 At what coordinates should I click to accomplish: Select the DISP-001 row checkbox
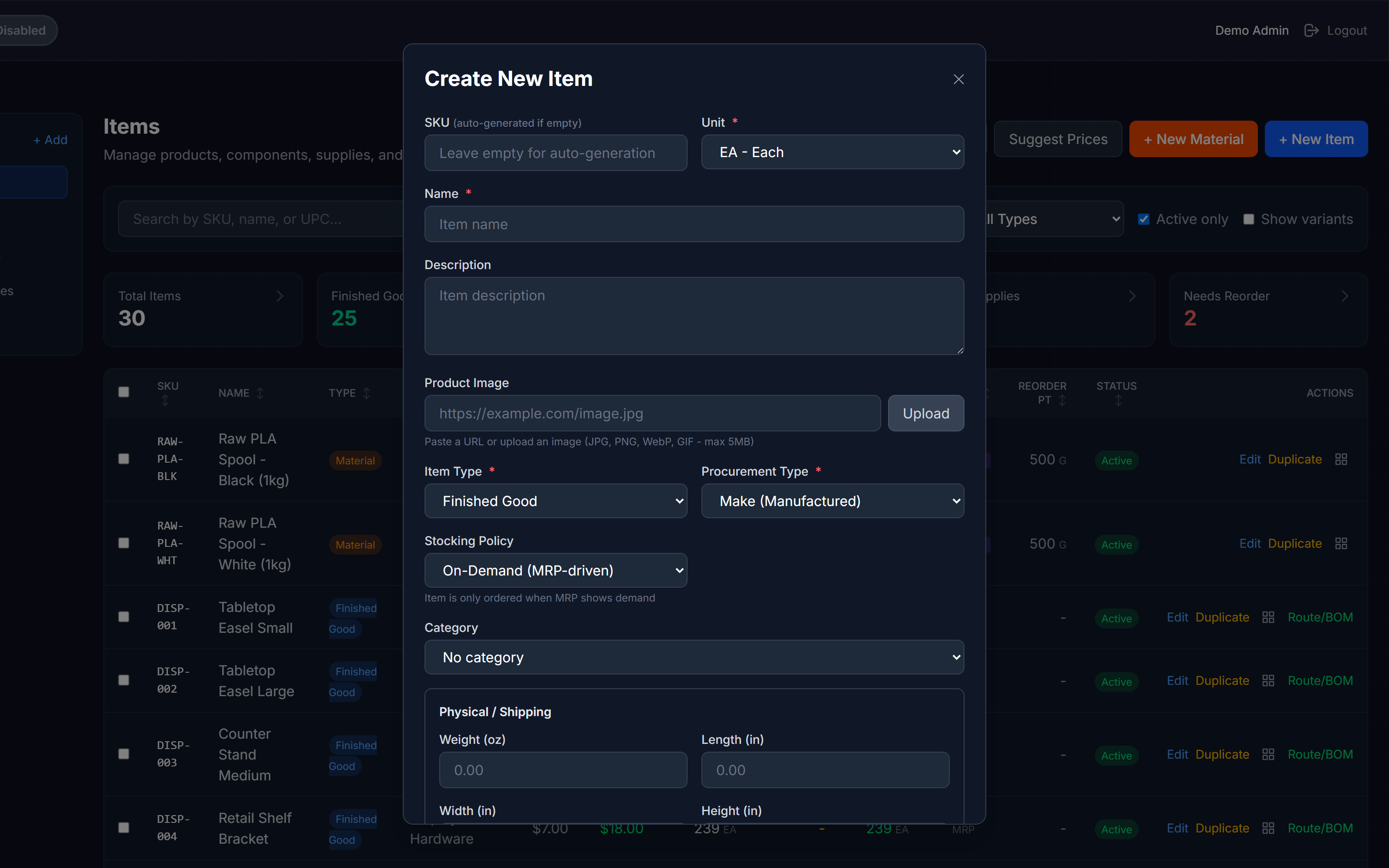(123, 617)
